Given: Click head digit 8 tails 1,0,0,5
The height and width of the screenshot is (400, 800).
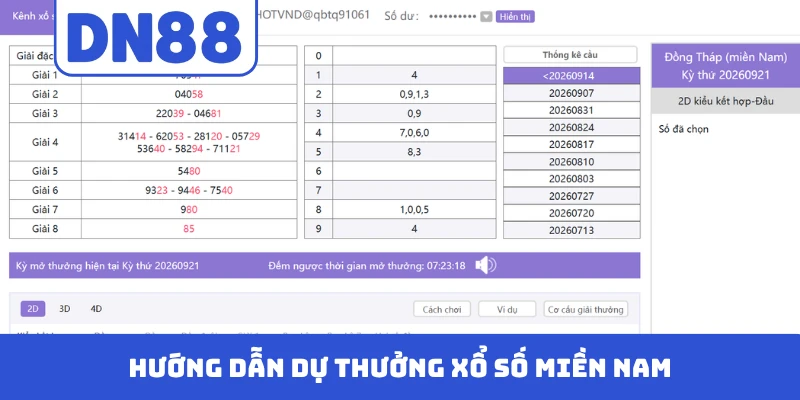Looking at the screenshot, I should [x=414, y=209].
